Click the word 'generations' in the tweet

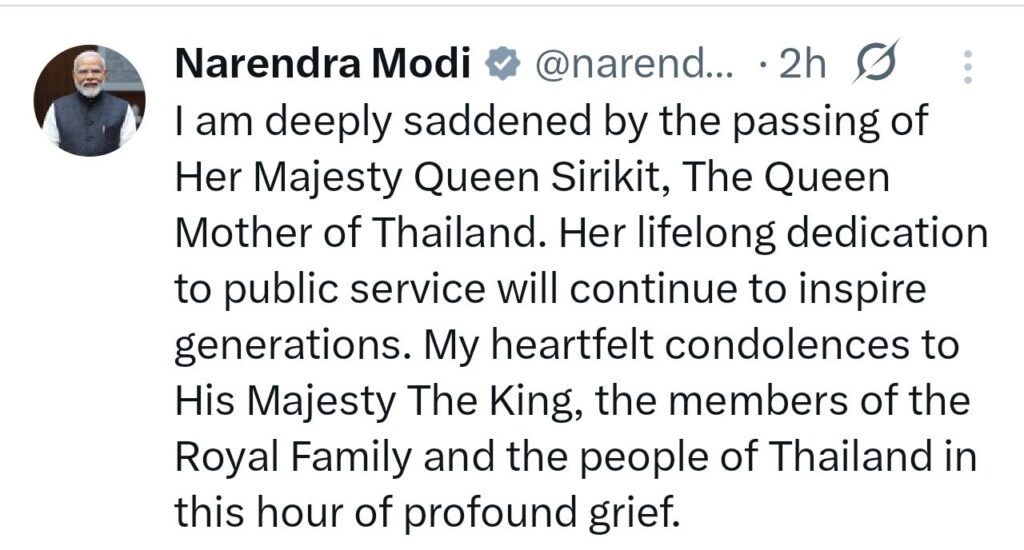point(291,347)
